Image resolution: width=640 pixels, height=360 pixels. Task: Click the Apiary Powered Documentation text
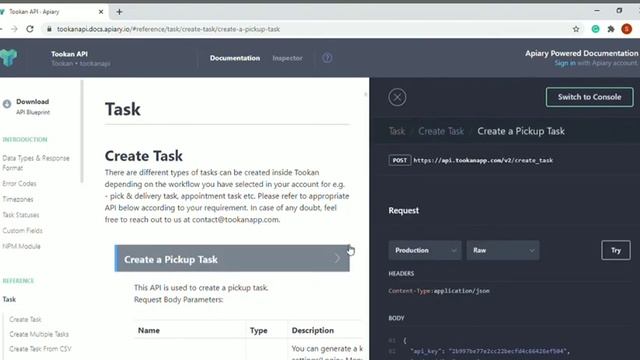pyautogui.click(x=581, y=53)
